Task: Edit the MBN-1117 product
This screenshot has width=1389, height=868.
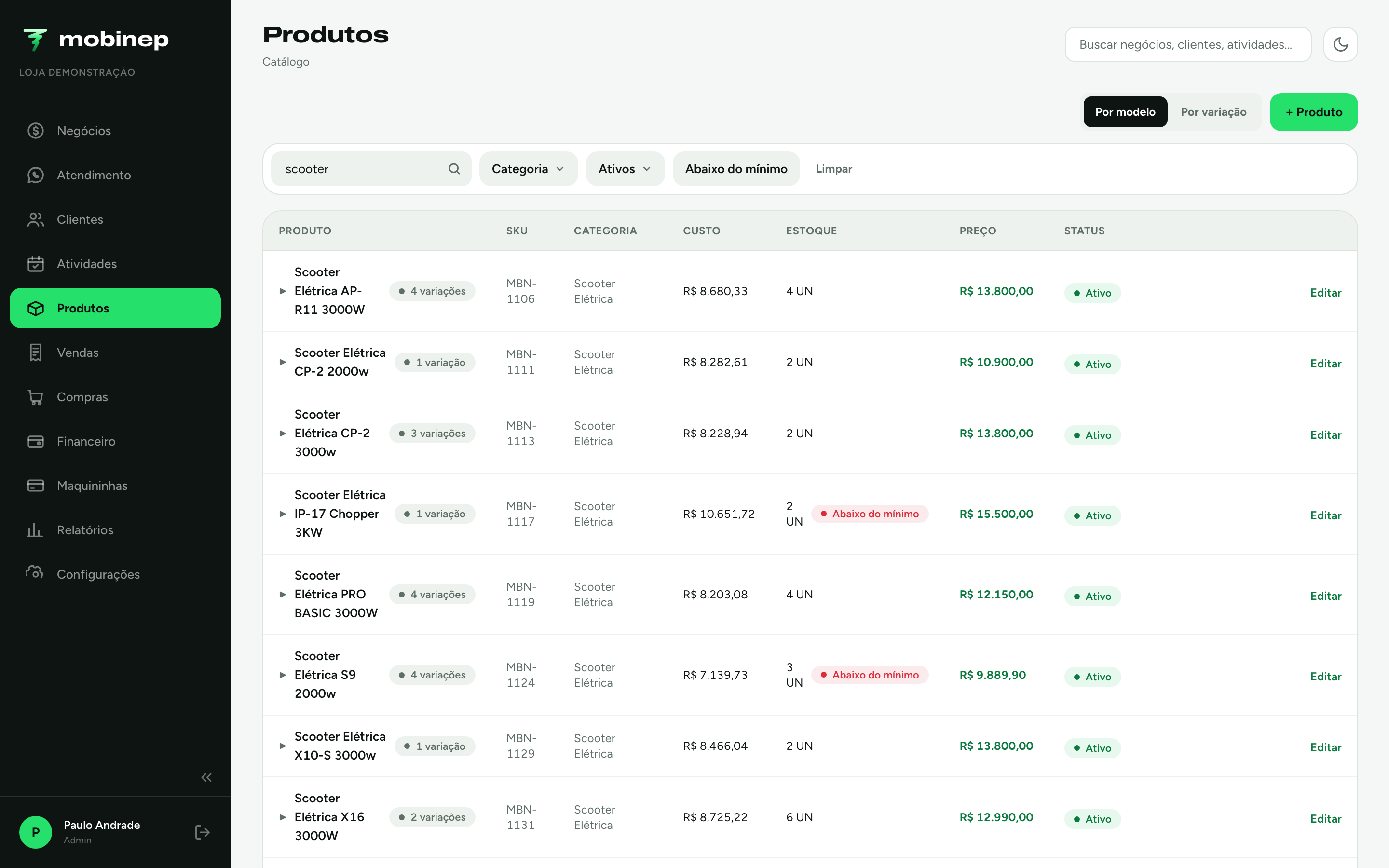Action: 1325,515
